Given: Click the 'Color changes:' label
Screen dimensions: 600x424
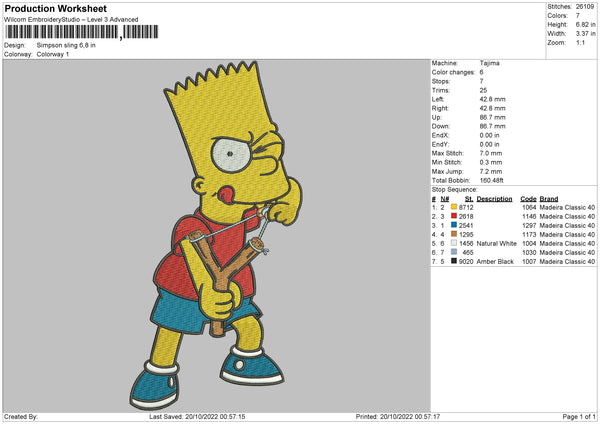Looking at the screenshot, I should (453, 72).
